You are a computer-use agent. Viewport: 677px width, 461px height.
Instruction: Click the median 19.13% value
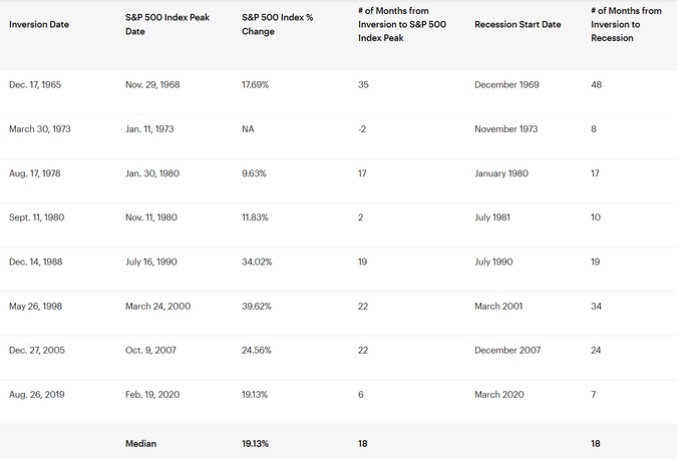click(x=257, y=442)
